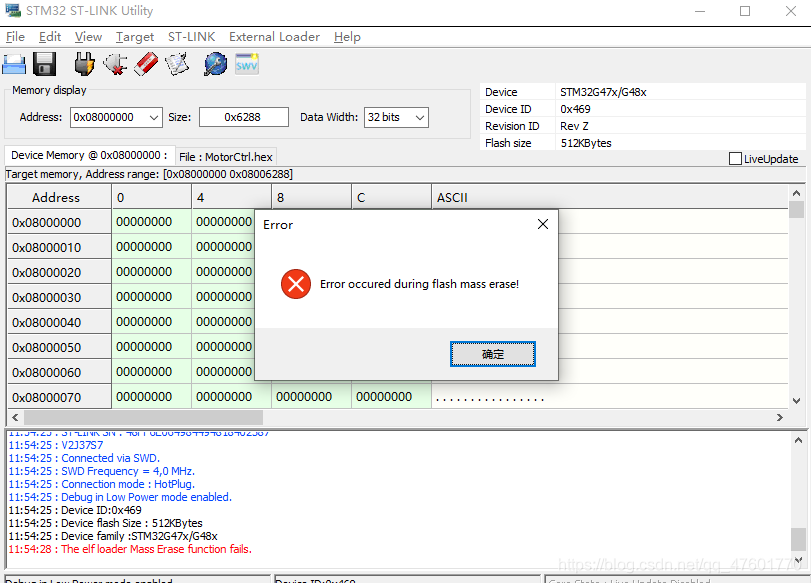This screenshot has height=583, width=811.
Task: Click the 确定 OK button
Action: 492,354
